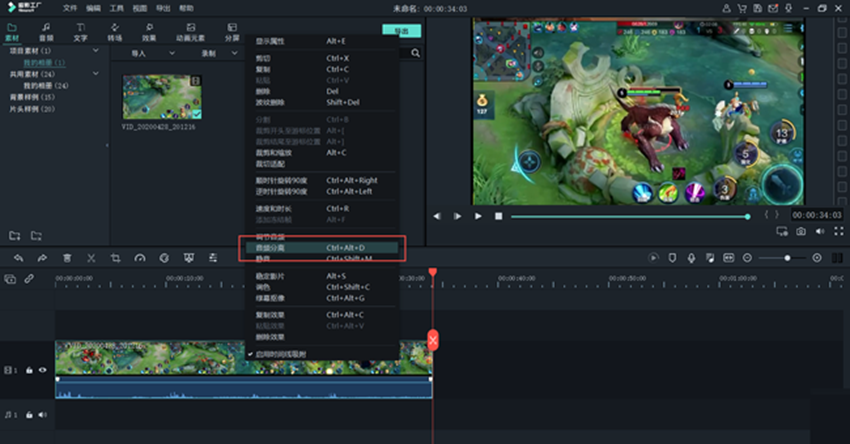Open the 导出 menu in menu bar
Image resolution: width=850 pixels, height=444 pixels.
coord(163,8)
